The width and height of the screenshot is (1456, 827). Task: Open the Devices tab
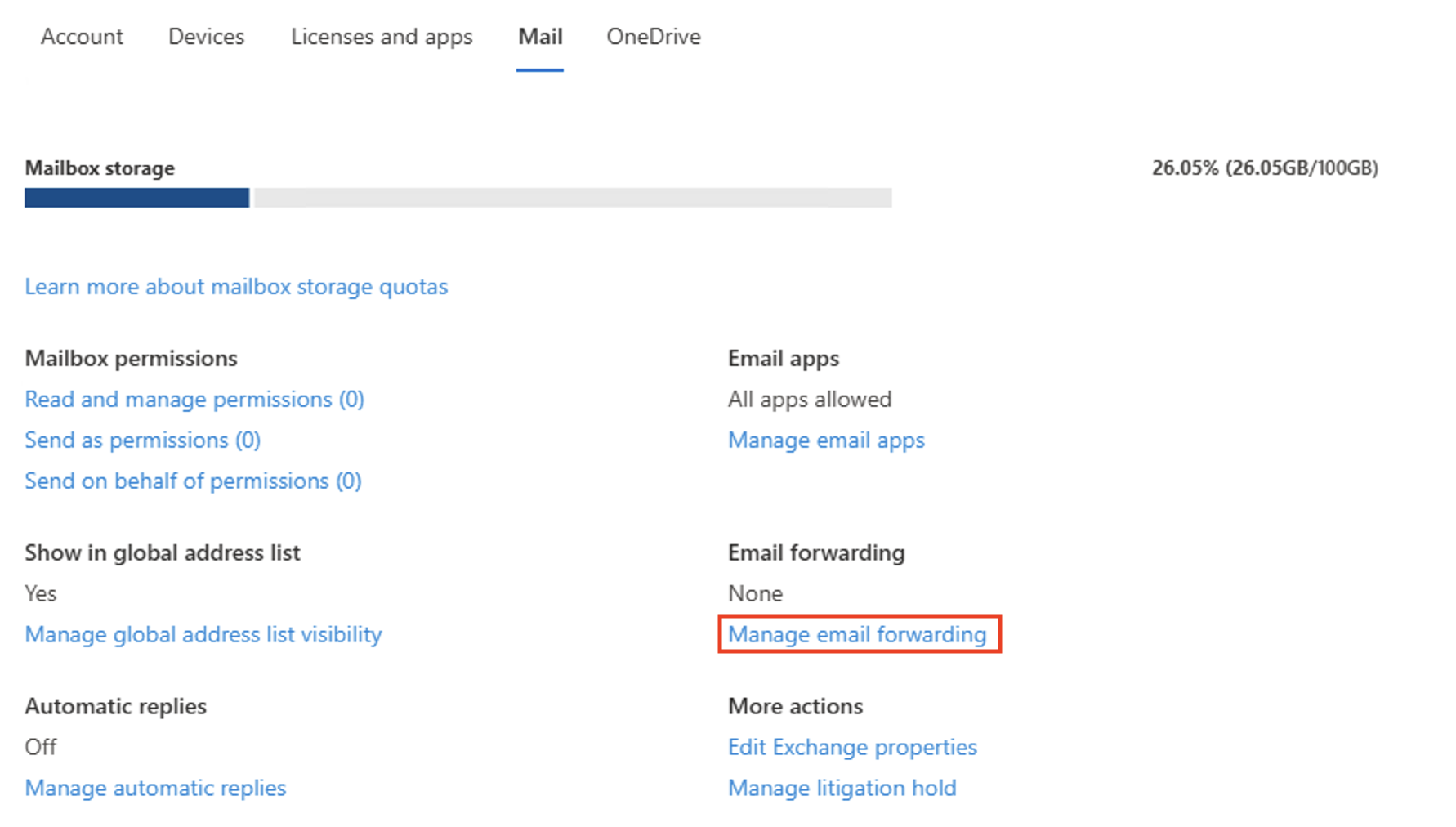206,37
